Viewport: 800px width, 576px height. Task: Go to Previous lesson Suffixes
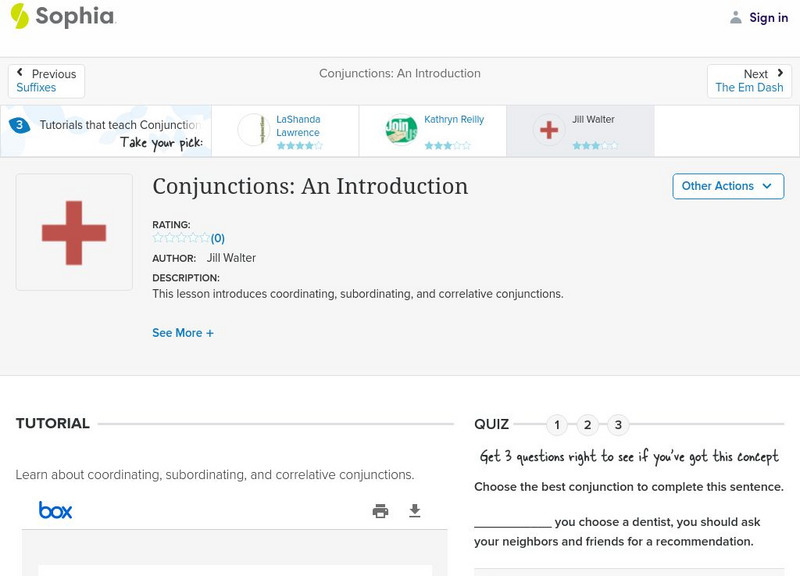point(46,81)
